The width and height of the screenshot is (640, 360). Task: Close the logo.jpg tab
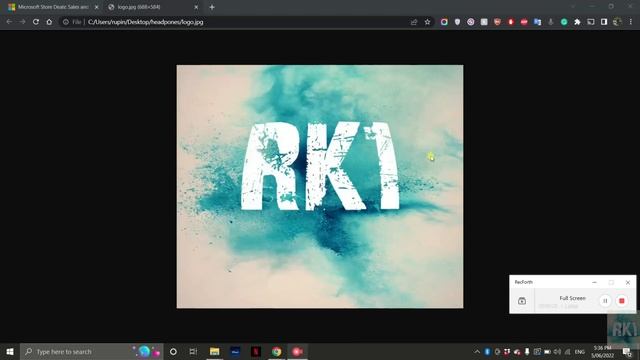[x=196, y=7]
